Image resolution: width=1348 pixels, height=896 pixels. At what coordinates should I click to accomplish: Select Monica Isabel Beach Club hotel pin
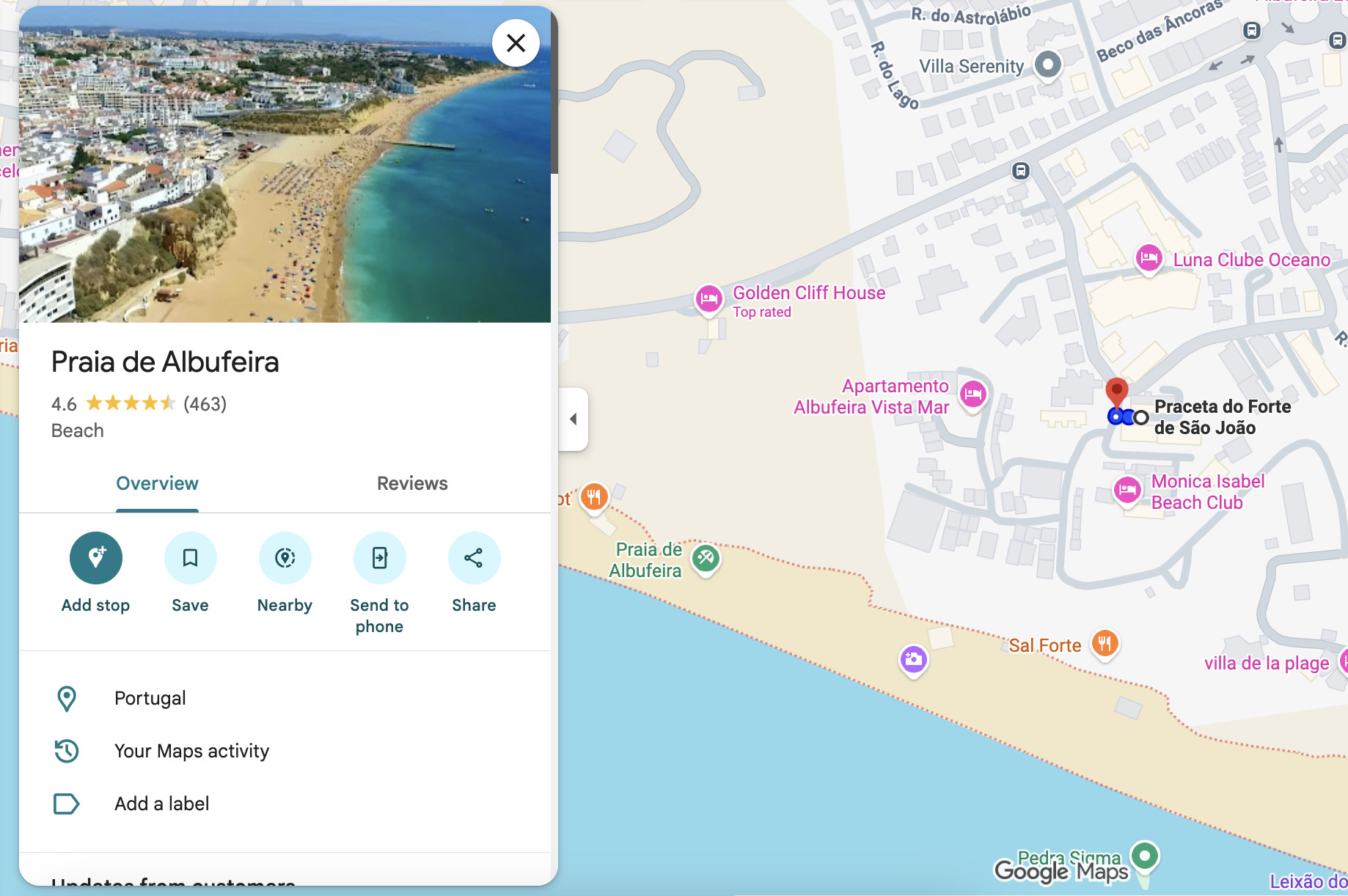[x=1127, y=490]
